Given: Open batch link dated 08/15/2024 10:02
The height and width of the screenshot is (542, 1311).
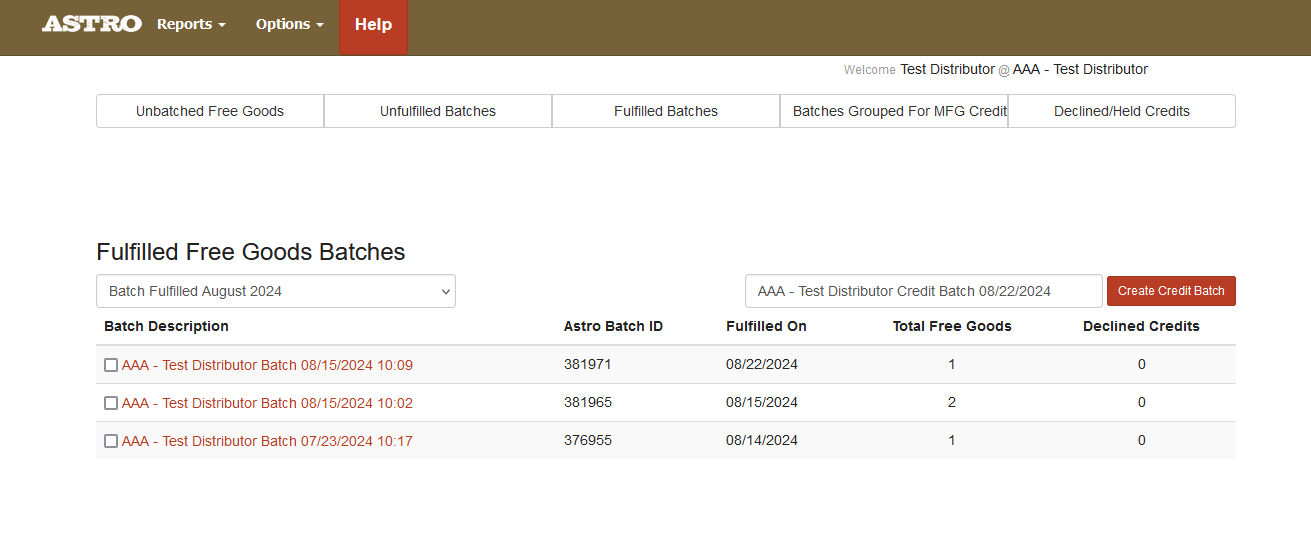Looking at the screenshot, I should (x=267, y=403).
